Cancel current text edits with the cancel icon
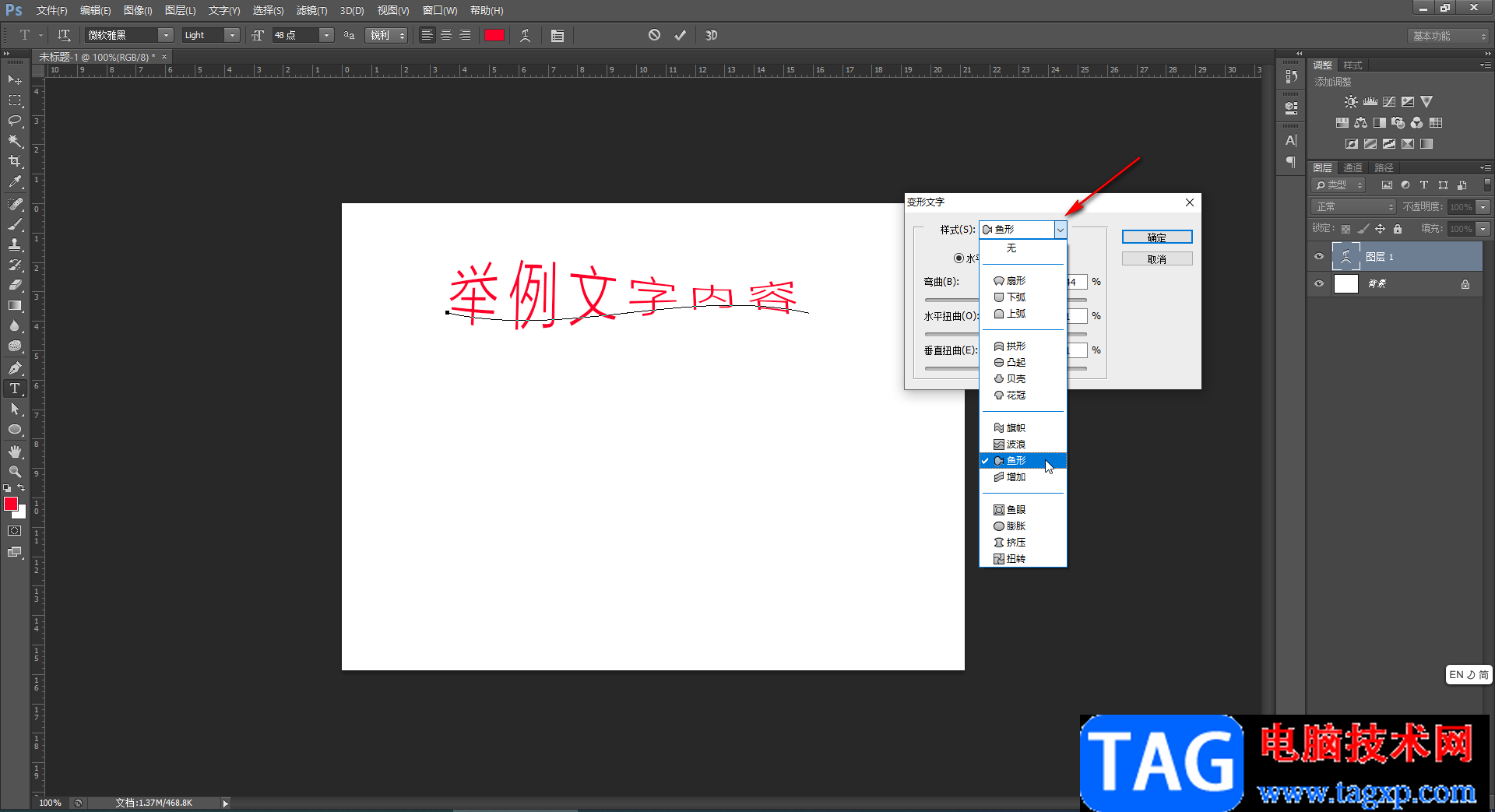Viewport: 1495px width, 812px height. point(654,35)
